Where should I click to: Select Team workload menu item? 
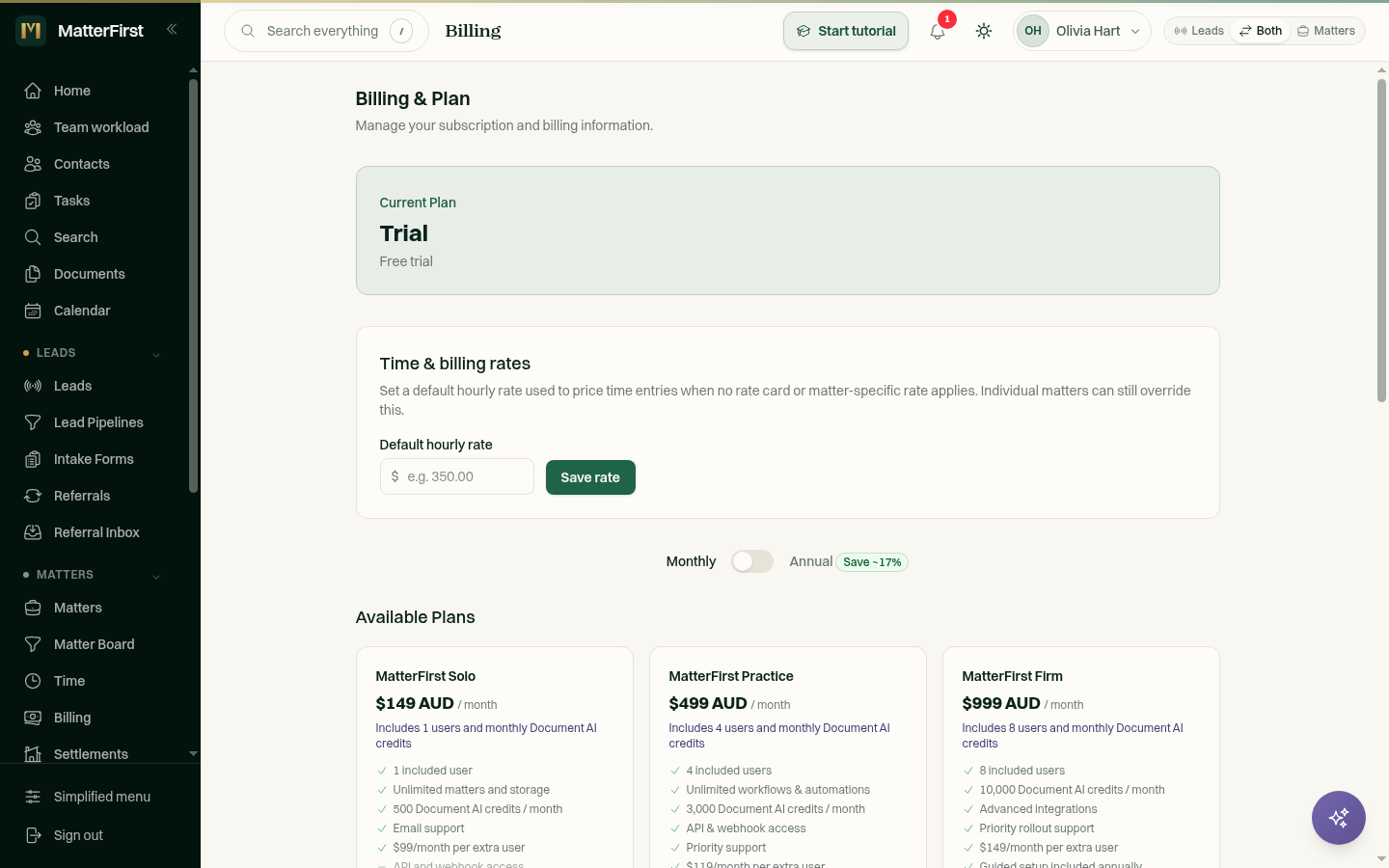[93, 127]
